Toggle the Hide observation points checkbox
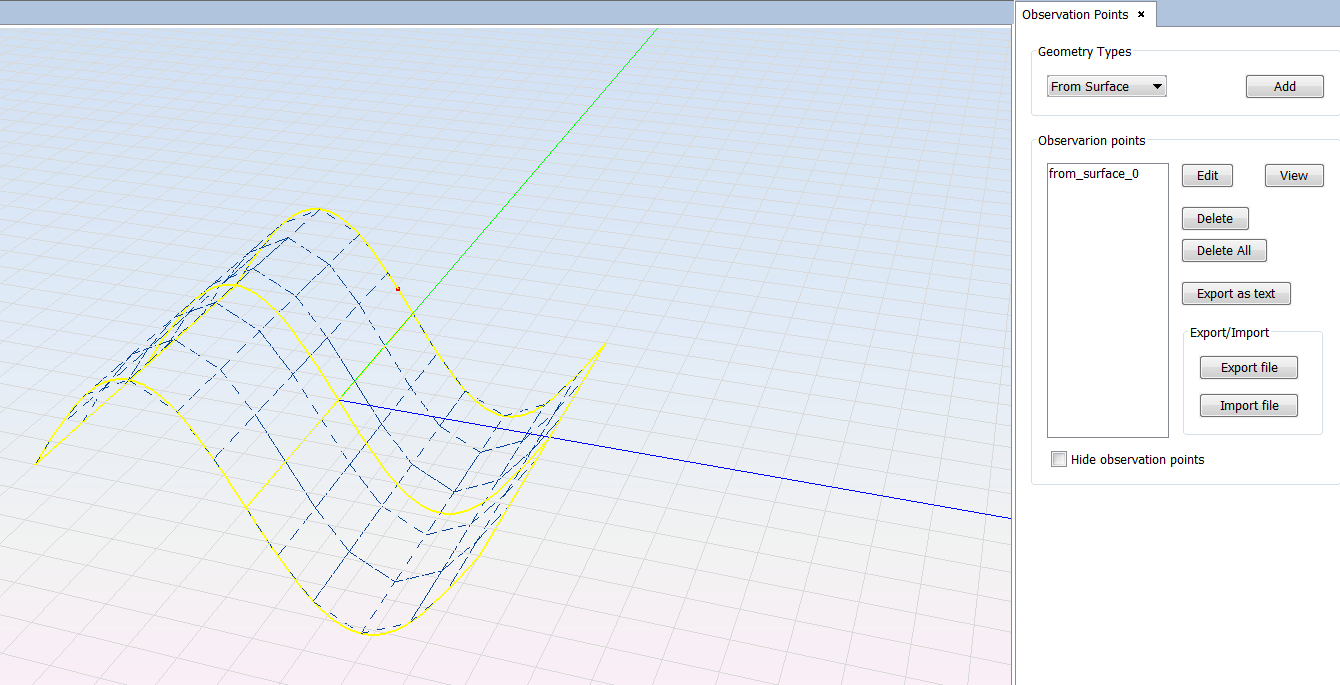Image resolution: width=1340 pixels, height=685 pixels. [1059, 460]
